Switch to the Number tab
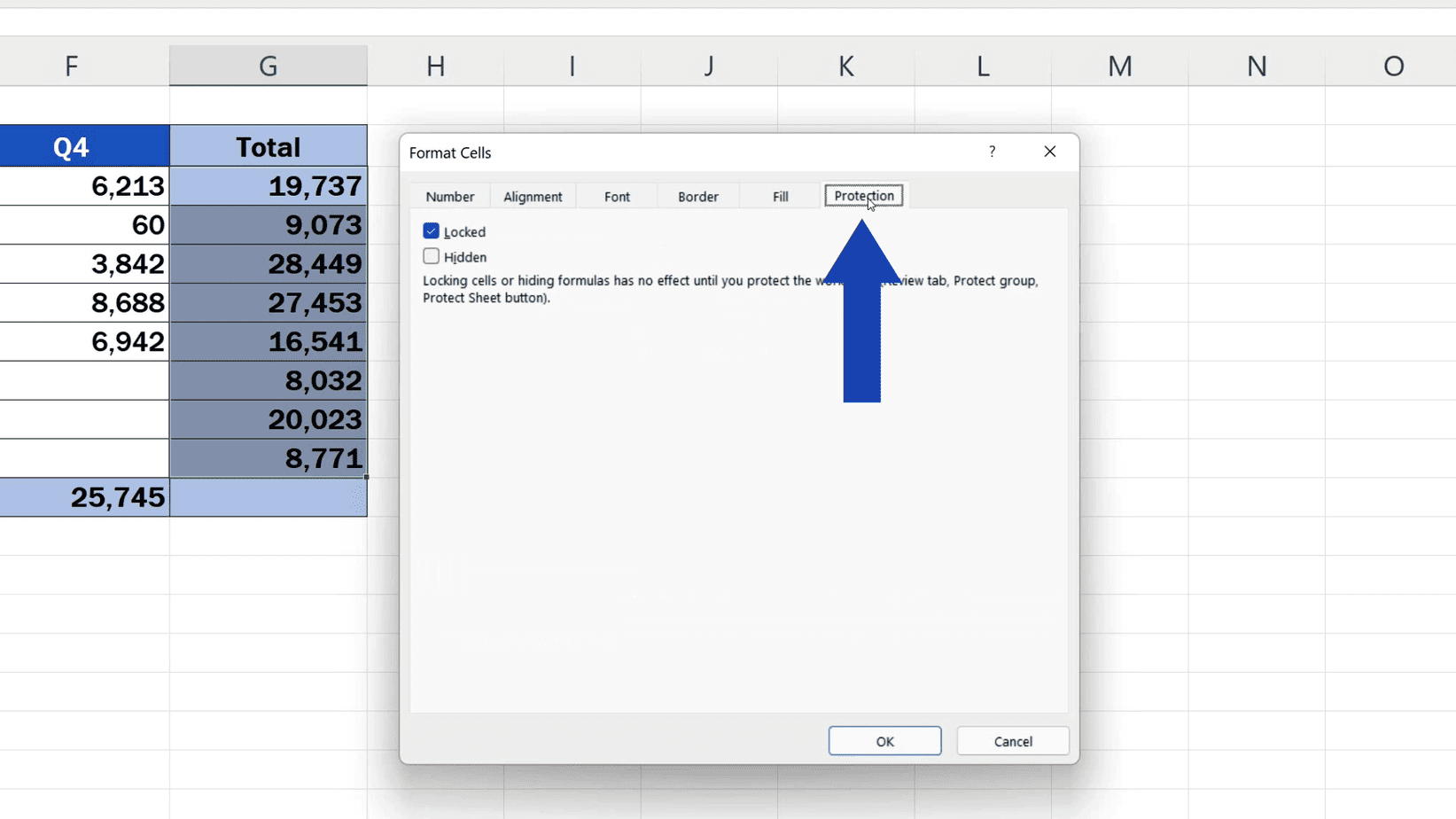The width and height of the screenshot is (1456, 819). [449, 196]
